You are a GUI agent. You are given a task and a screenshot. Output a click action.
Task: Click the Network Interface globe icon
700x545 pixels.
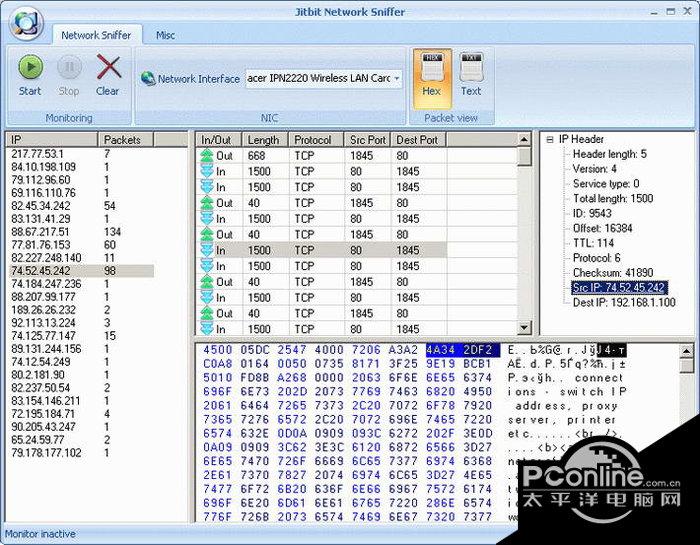pos(148,78)
